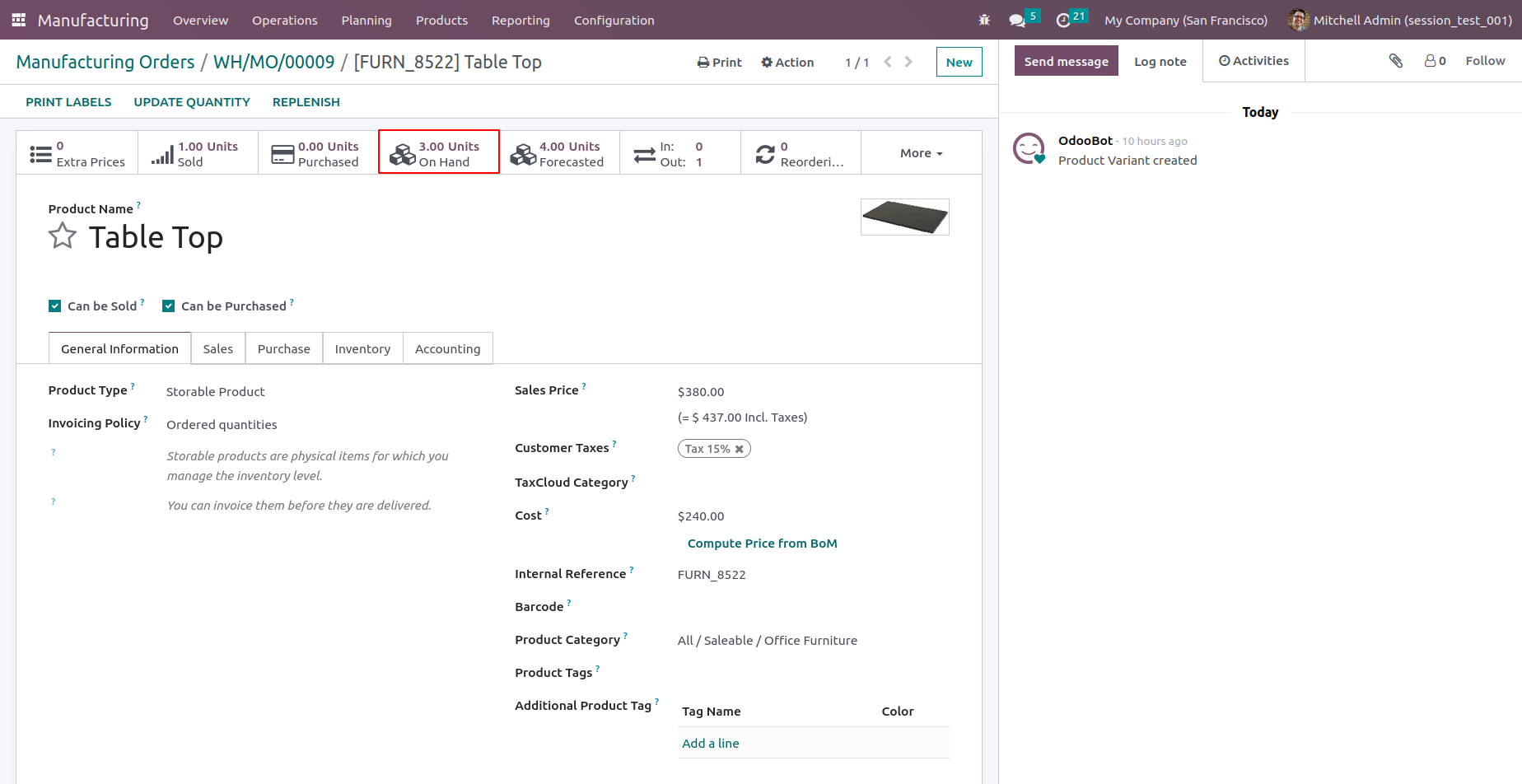Click the New button

959,62
